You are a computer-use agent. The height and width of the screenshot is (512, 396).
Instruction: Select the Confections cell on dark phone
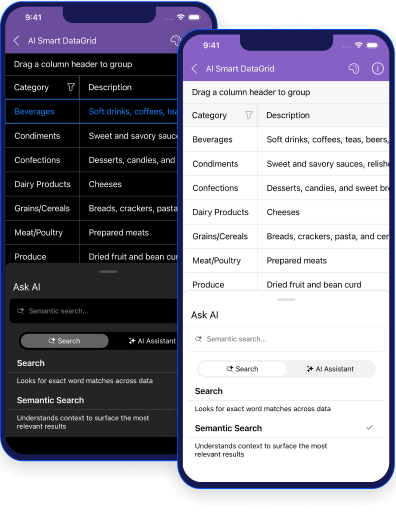pos(42,160)
